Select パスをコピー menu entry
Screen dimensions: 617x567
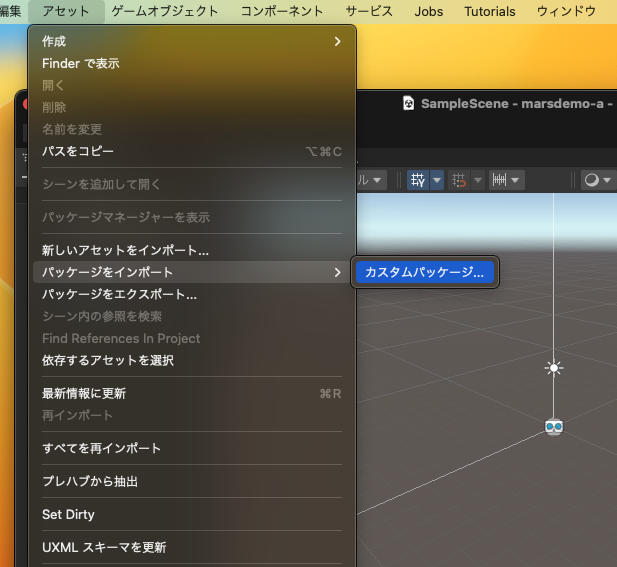192,151
